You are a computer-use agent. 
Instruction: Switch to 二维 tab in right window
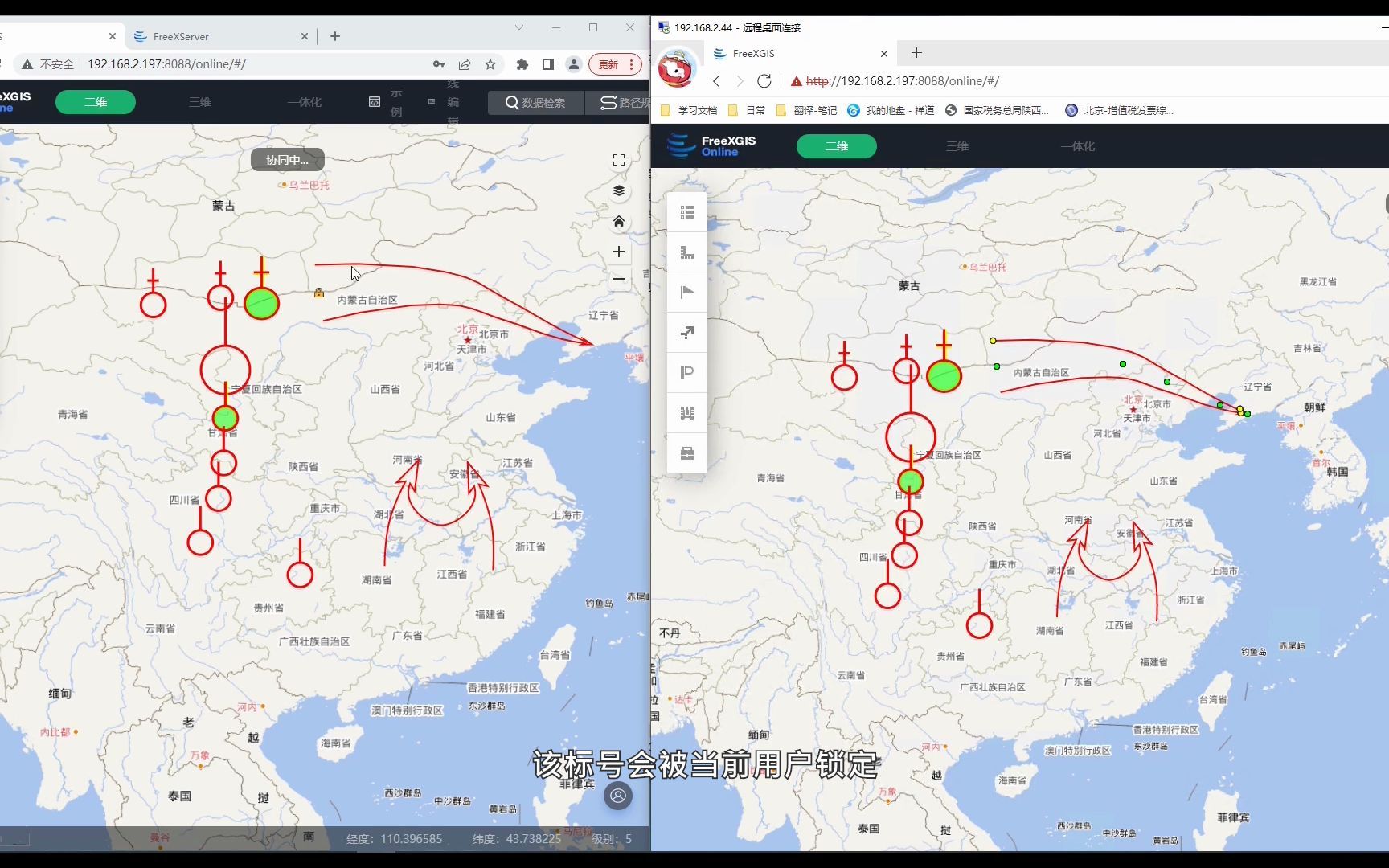(837, 146)
